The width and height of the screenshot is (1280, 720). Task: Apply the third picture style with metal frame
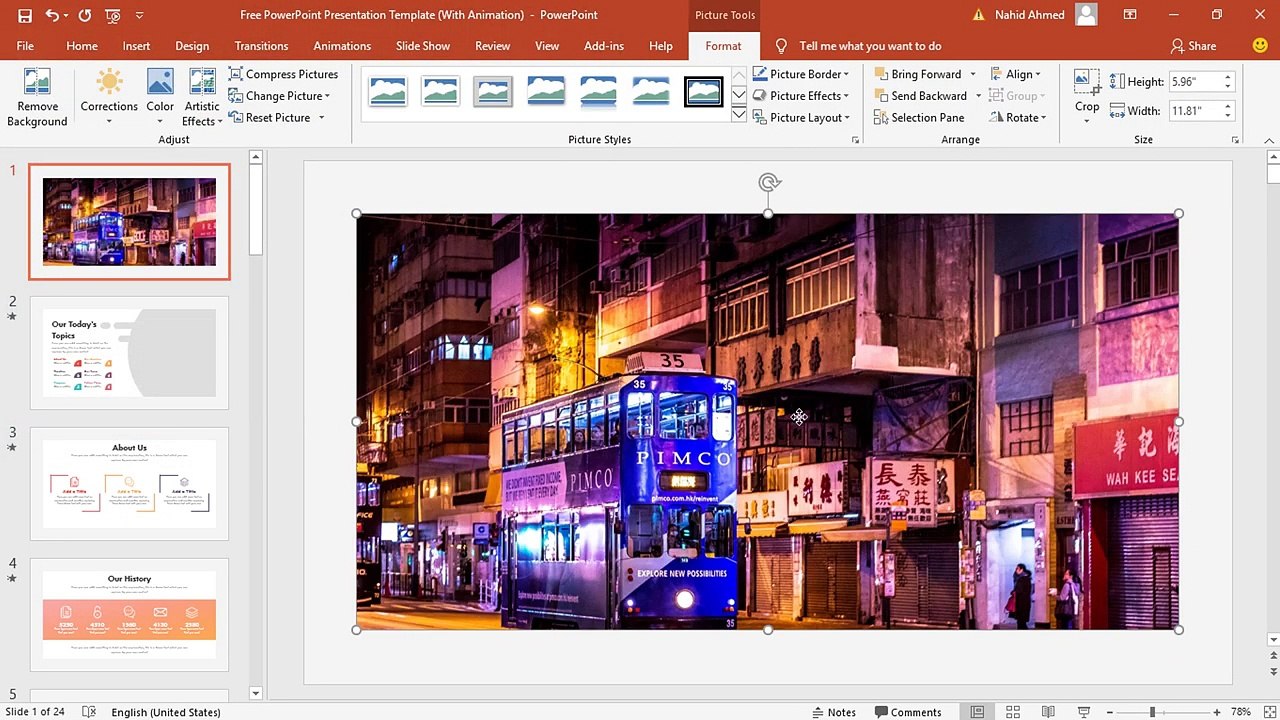click(x=493, y=91)
